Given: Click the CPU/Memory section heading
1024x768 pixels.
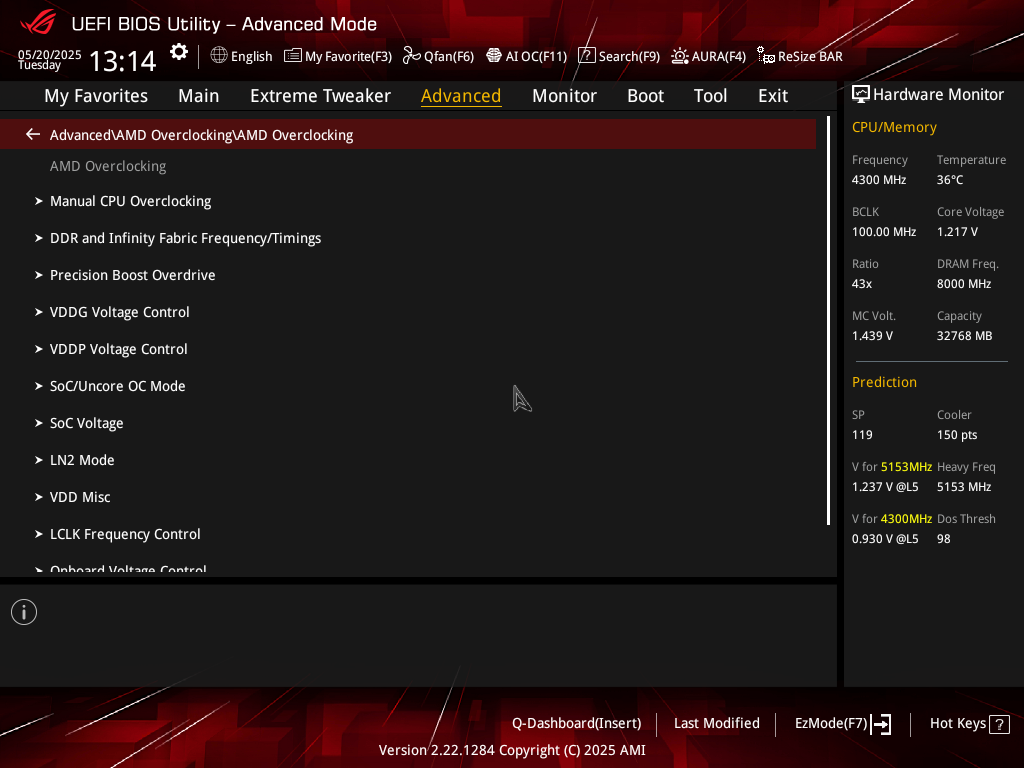Looking at the screenshot, I should (x=894, y=127).
